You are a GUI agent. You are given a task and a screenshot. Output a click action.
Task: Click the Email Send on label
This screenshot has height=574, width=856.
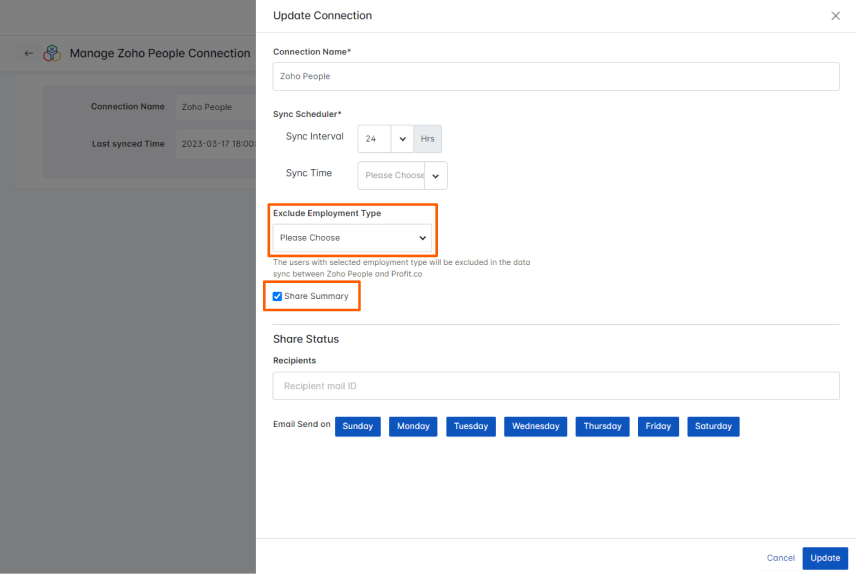[x=301, y=424]
